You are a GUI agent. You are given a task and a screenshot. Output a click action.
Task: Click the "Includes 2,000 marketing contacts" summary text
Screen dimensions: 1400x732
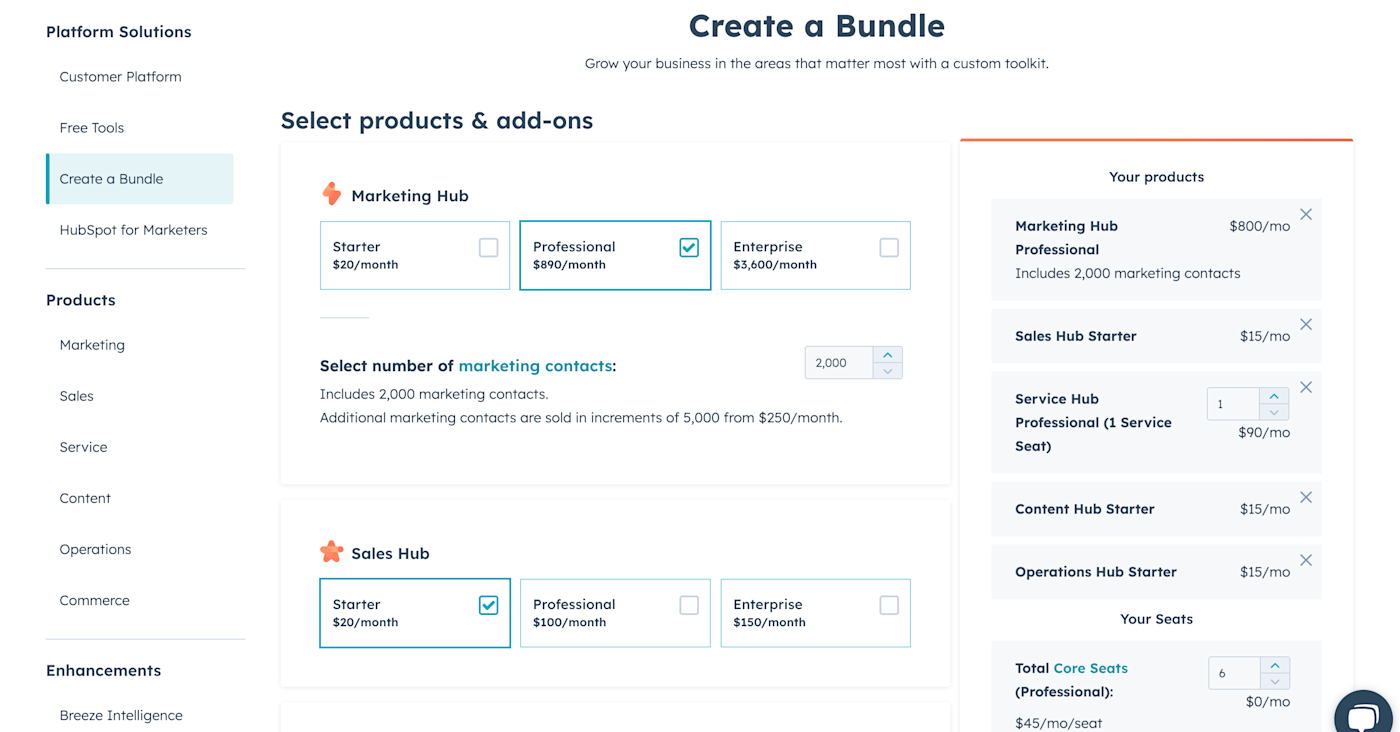pos(1128,273)
